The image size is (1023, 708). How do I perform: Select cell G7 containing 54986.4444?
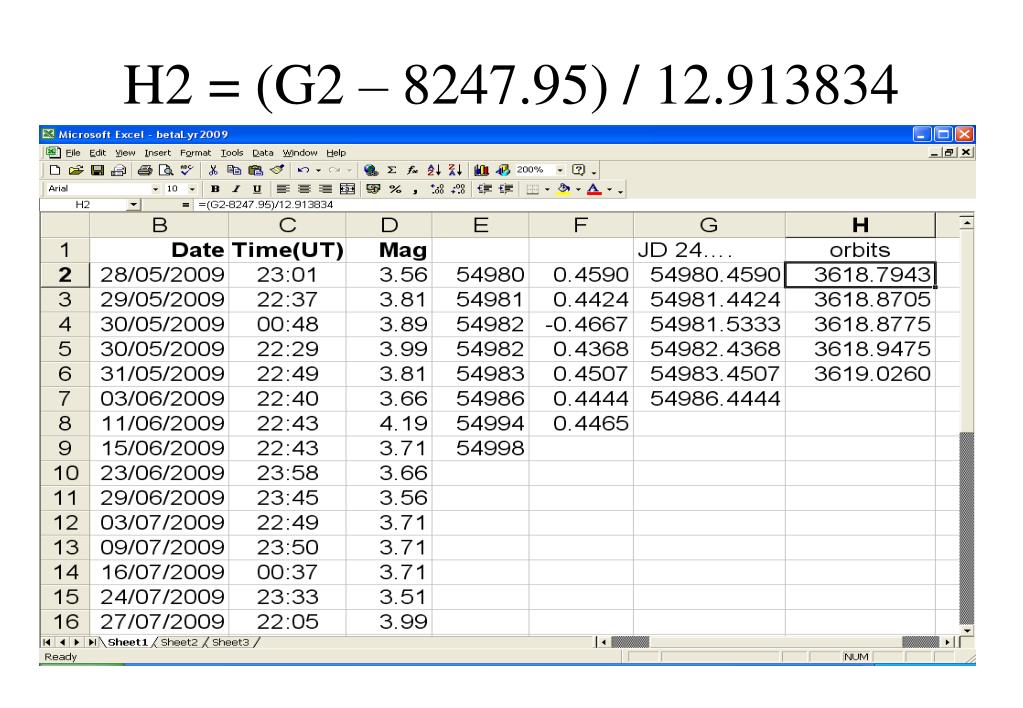point(709,399)
